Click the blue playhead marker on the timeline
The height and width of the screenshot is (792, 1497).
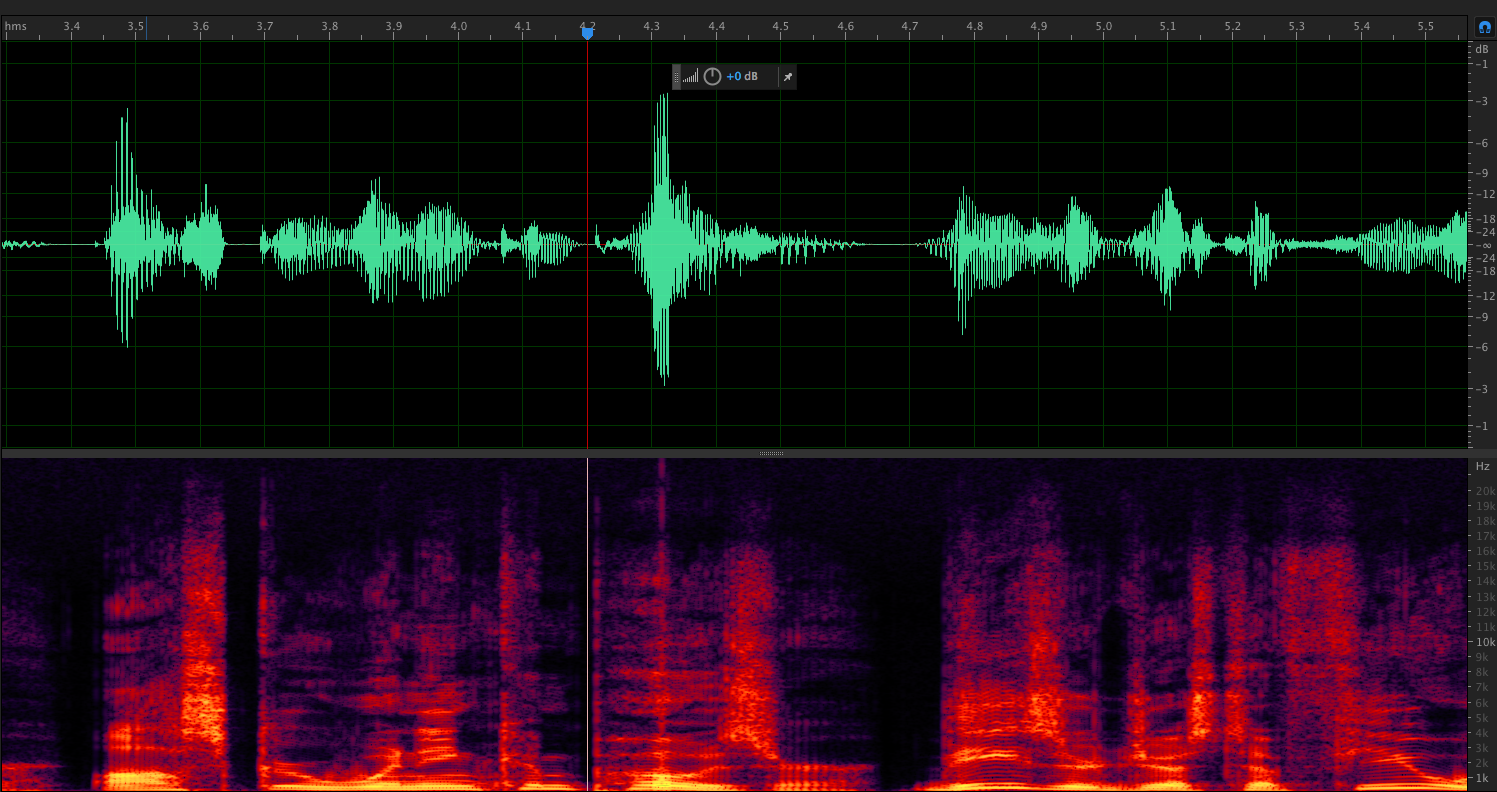[588, 33]
